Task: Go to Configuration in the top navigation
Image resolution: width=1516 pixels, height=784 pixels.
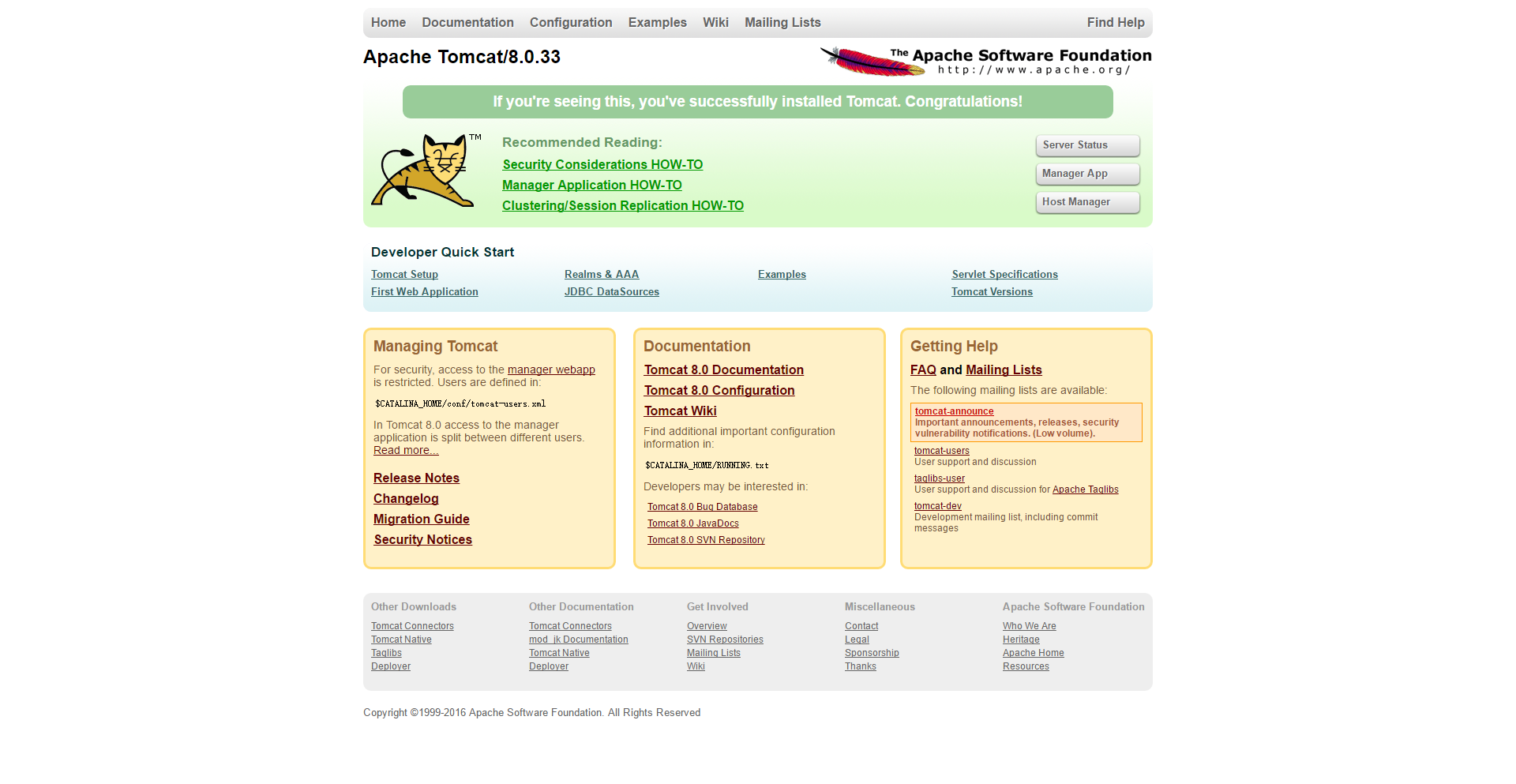Action: 571,23
